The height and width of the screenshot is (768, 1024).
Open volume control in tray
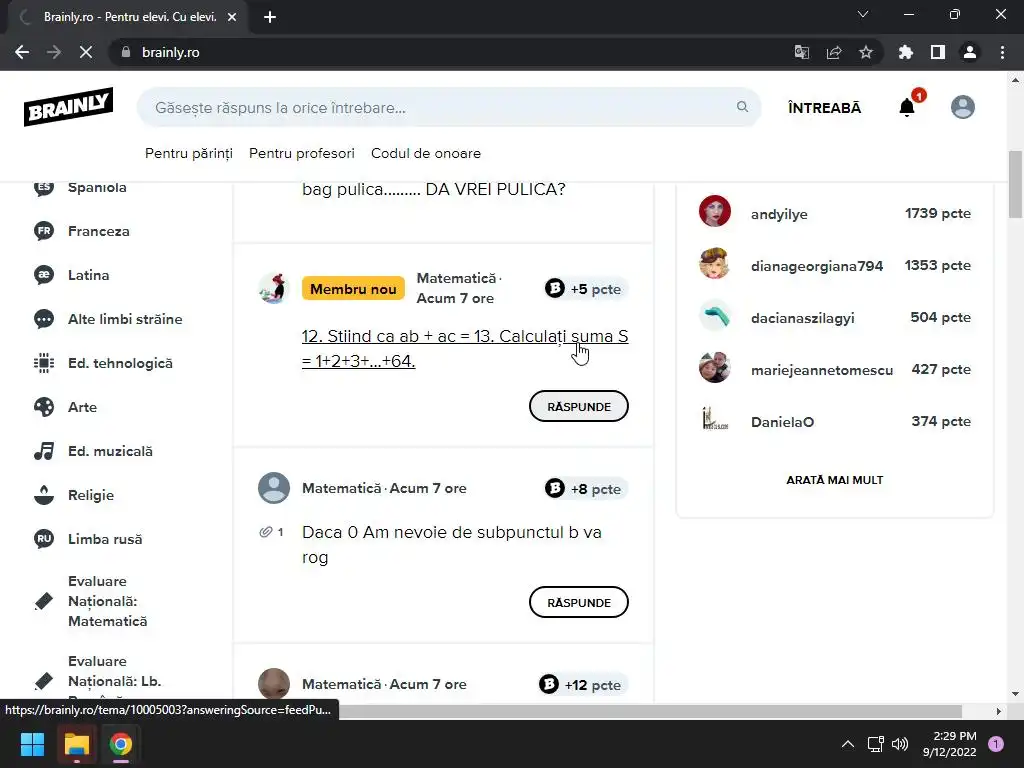900,744
